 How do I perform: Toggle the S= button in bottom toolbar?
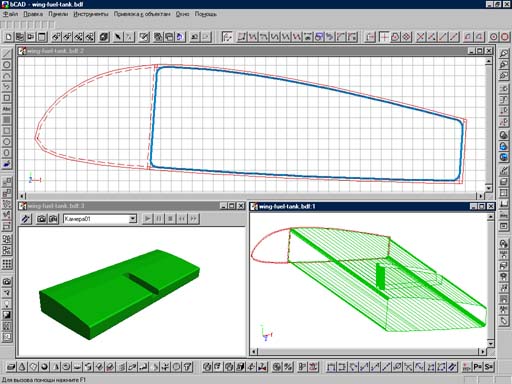click(489, 367)
